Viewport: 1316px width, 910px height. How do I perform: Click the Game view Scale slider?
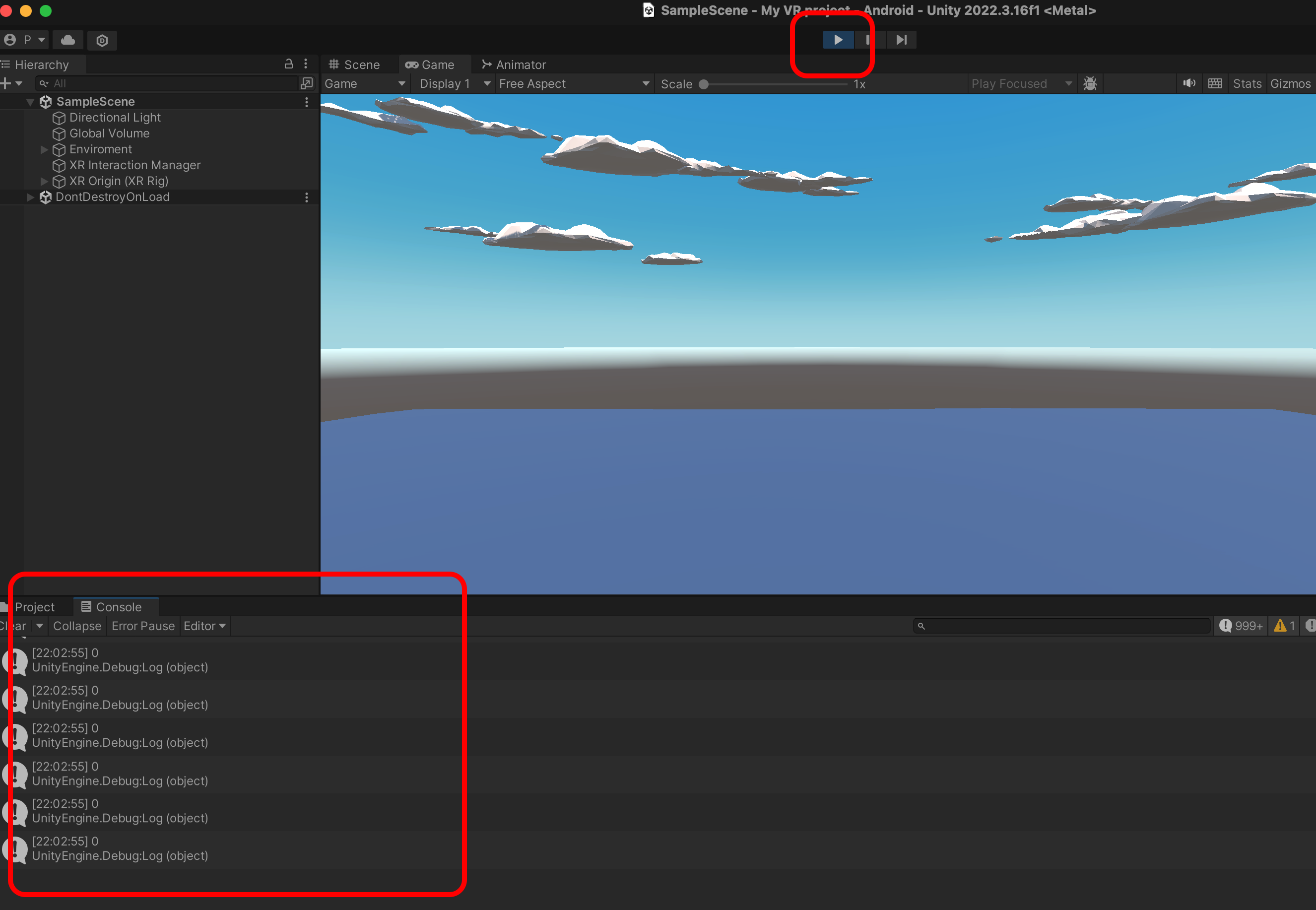coord(775,84)
